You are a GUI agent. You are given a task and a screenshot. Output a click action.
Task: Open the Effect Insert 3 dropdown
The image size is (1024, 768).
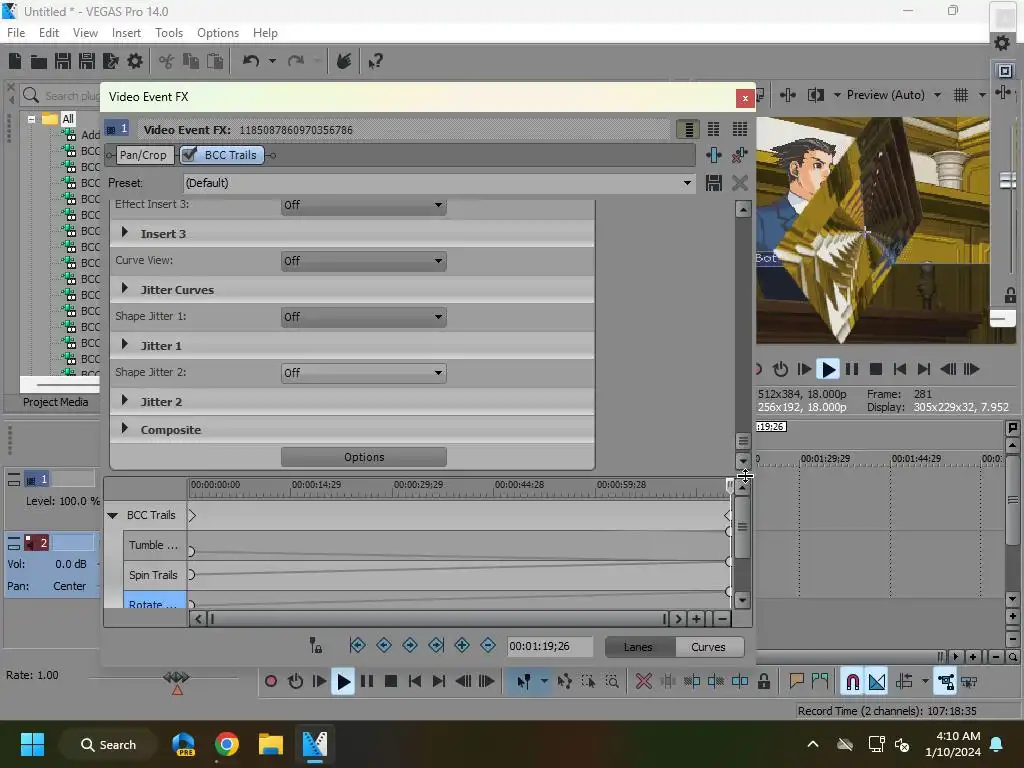pos(364,205)
